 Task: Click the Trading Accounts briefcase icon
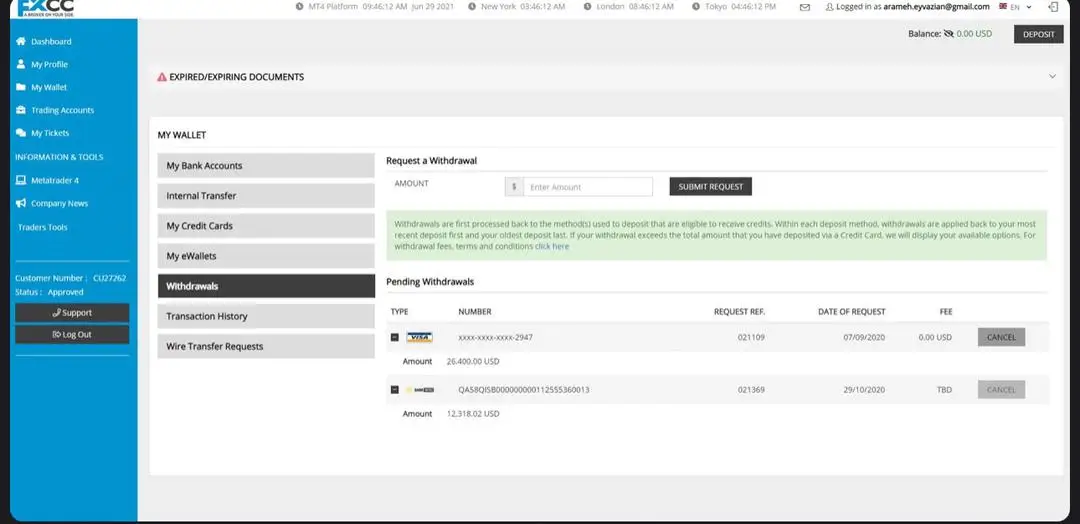tap(21, 110)
